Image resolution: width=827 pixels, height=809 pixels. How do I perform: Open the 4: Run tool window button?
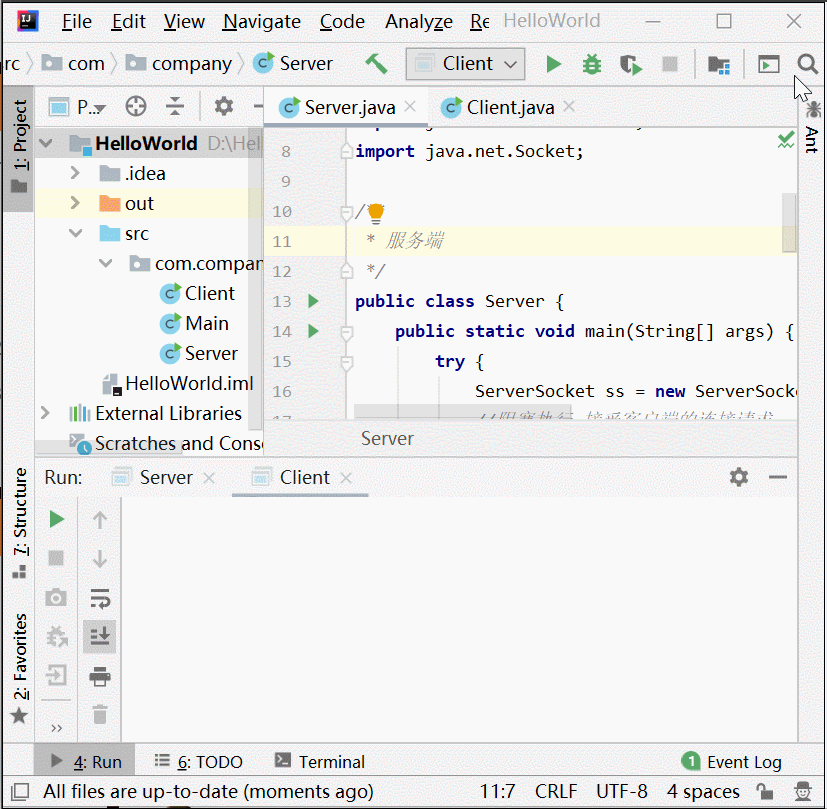point(85,762)
